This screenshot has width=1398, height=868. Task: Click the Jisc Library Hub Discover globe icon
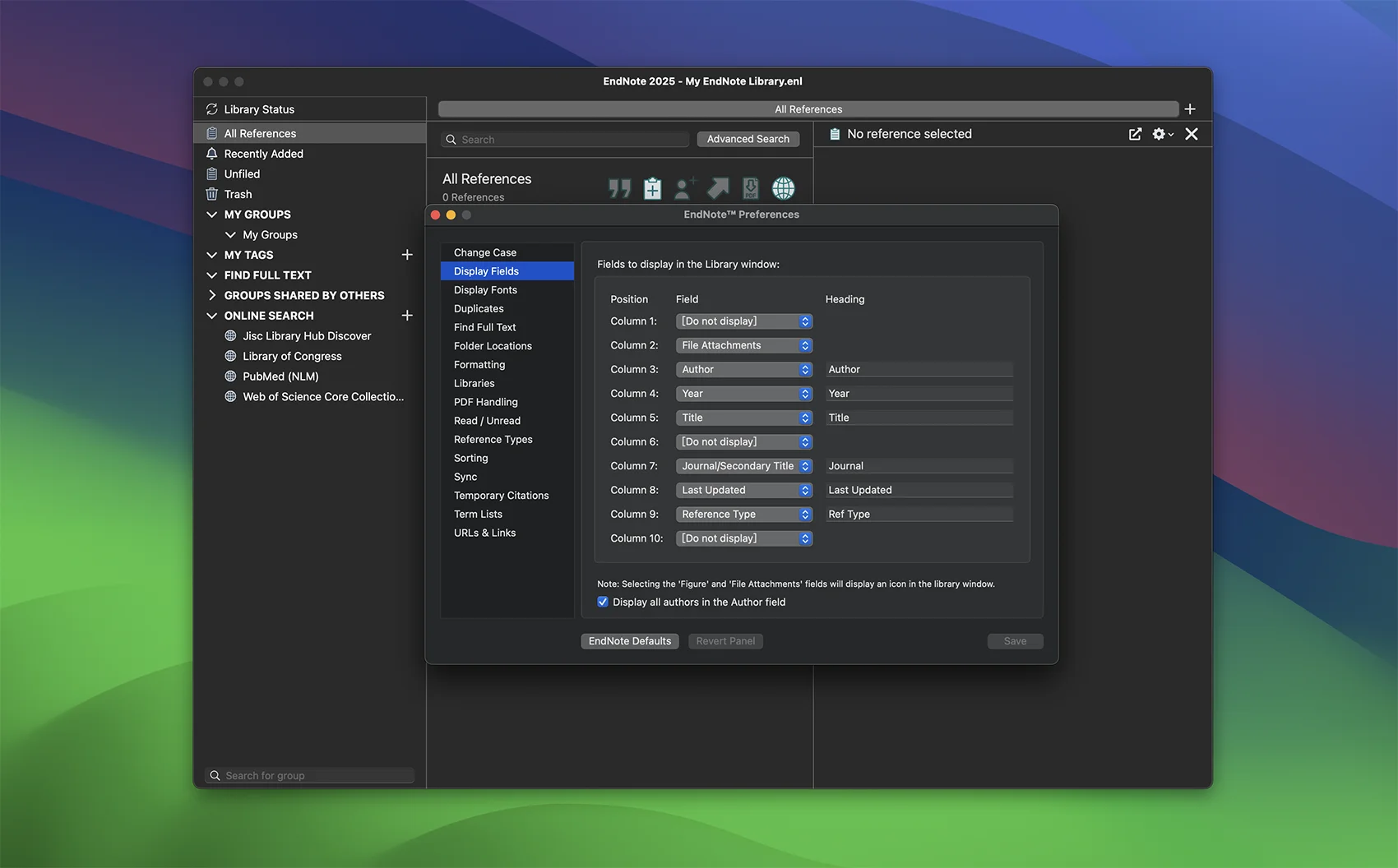[230, 336]
